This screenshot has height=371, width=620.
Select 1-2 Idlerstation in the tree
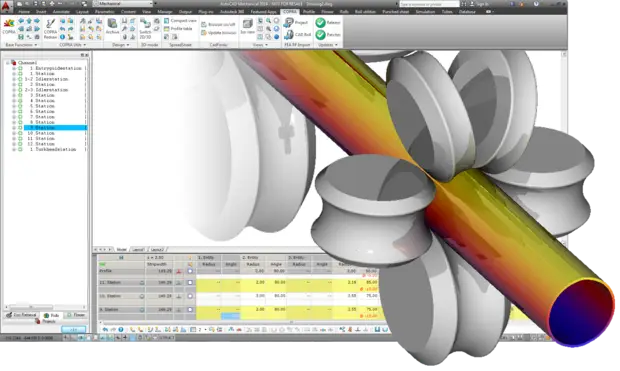click(47, 79)
